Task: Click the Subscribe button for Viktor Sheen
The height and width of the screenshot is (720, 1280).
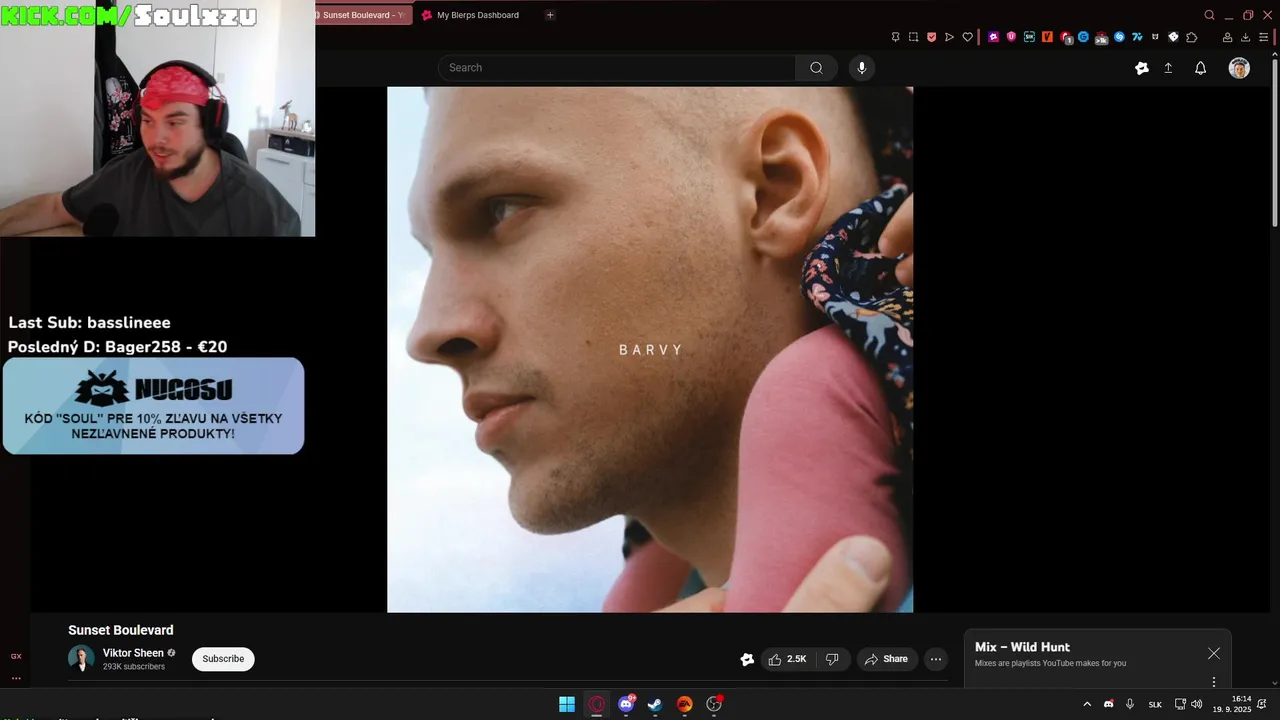Action: click(x=223, y=659)
